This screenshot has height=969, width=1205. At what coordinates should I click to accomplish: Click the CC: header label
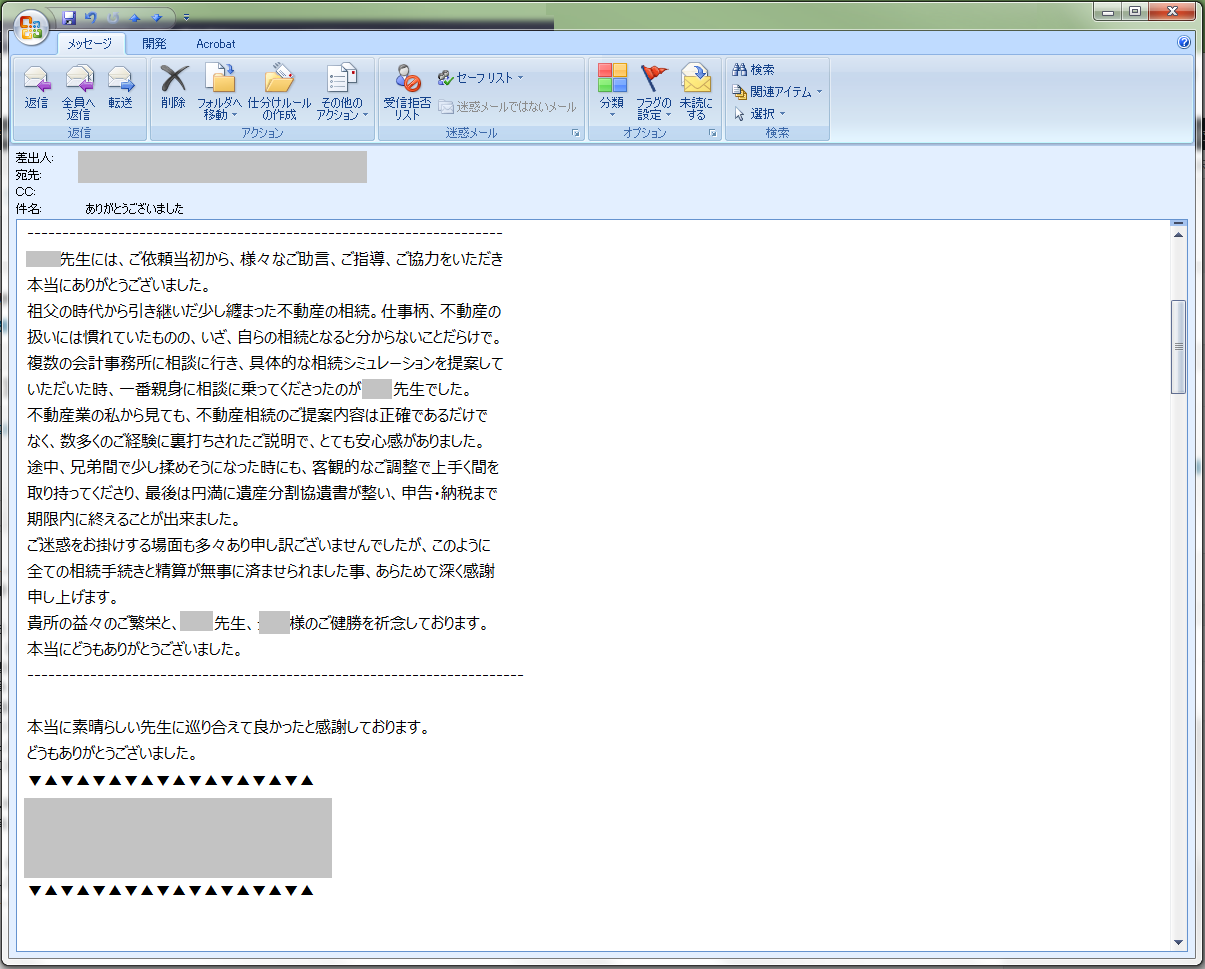tap(26, 191)
